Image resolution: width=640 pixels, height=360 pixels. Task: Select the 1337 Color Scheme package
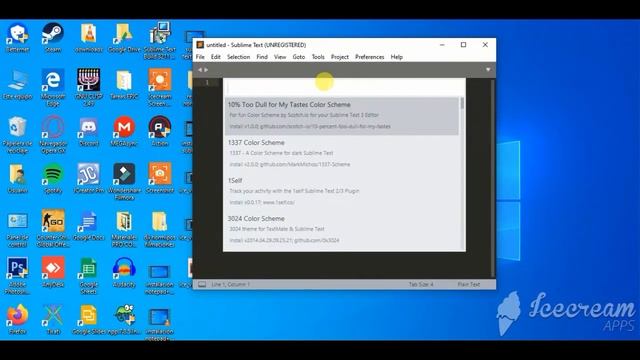[342, 153]
